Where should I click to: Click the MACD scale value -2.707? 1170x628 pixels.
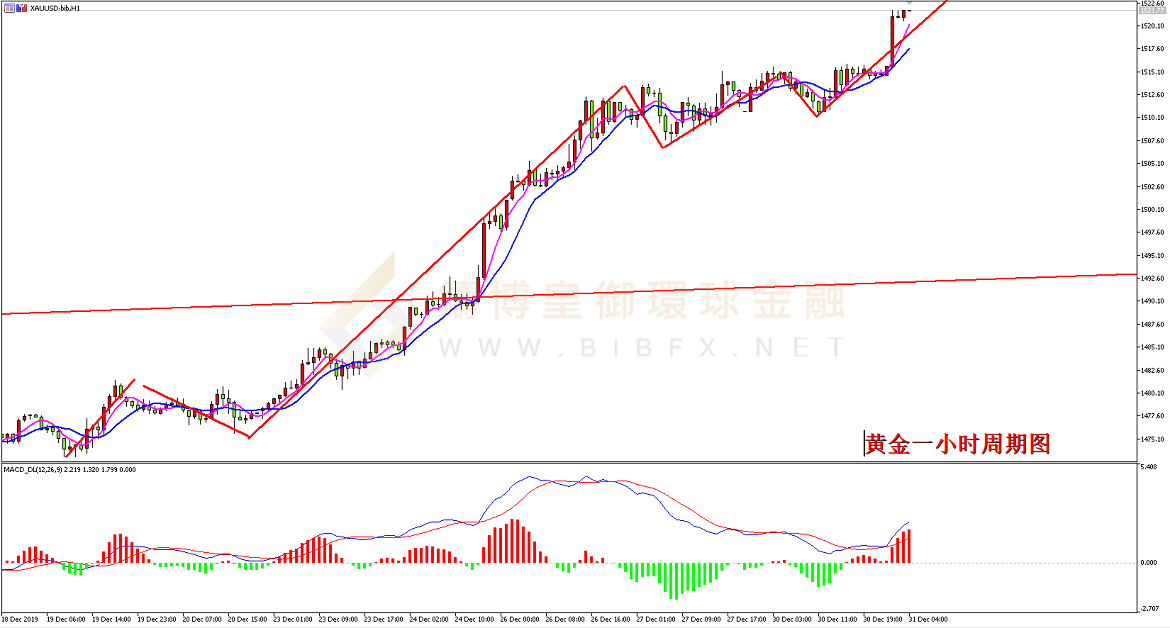pos(1150,607)
